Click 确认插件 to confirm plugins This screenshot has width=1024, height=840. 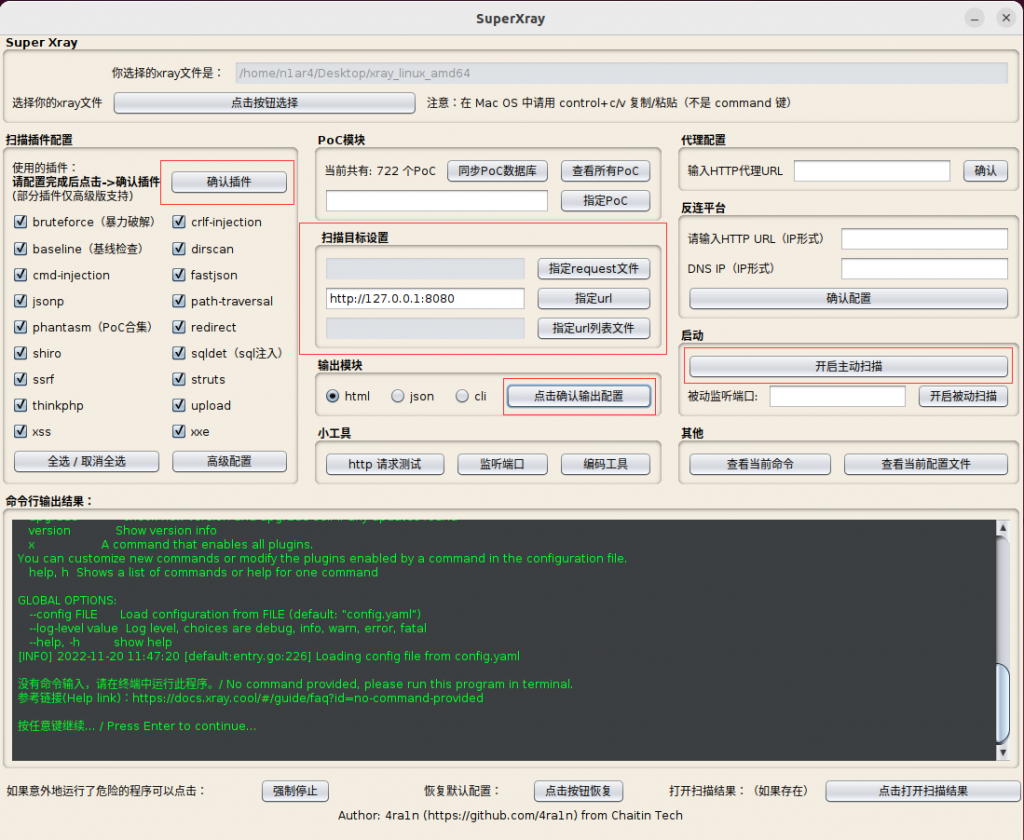click(229, 182)
